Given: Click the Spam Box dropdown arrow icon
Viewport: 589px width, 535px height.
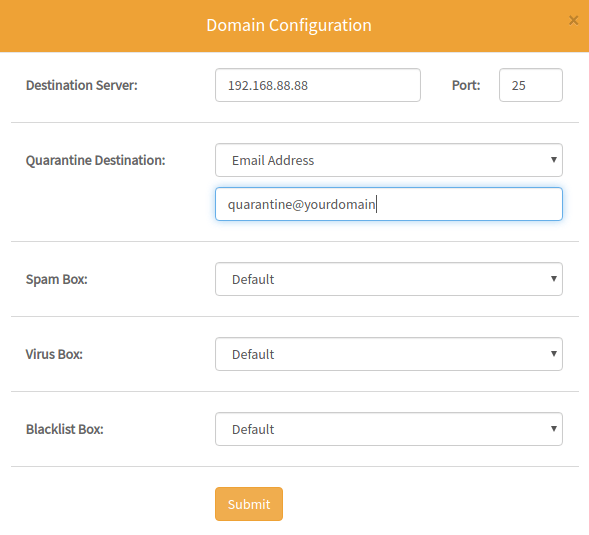Looking at the screenshot, I should 554,278.
